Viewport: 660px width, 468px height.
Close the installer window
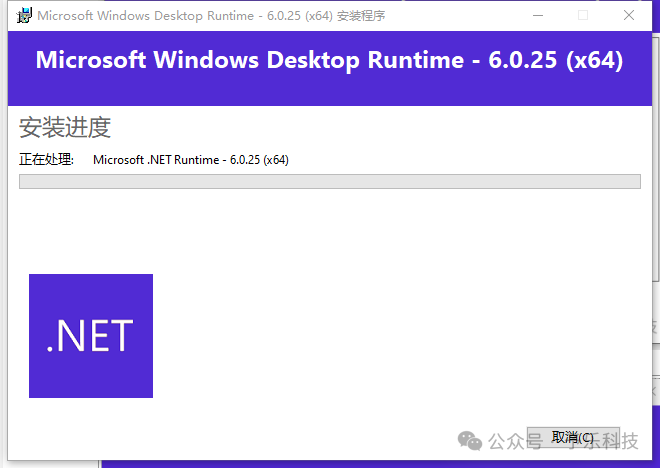[x=629, y=16]
